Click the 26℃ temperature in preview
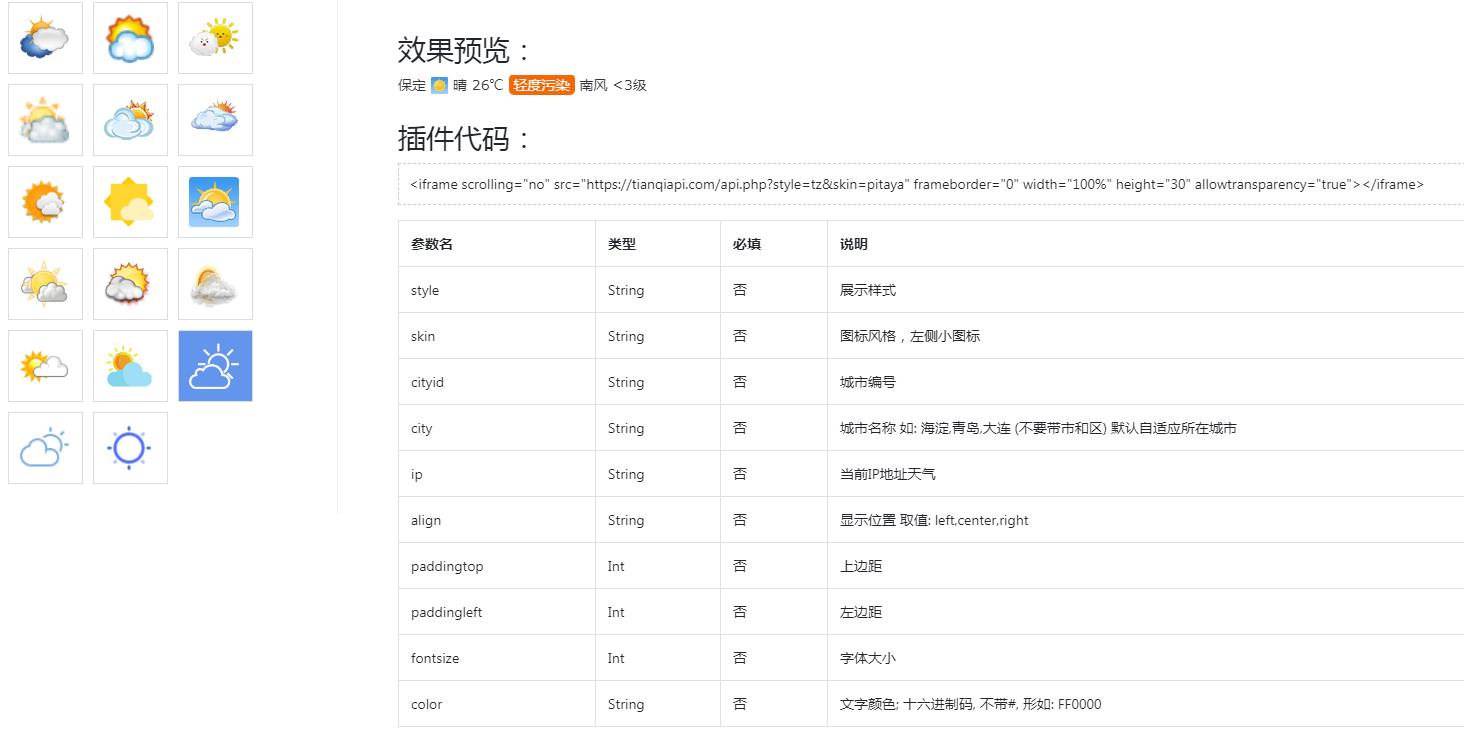The height and width of the screenshot is (741, 1464). click(x=488, y=85)
